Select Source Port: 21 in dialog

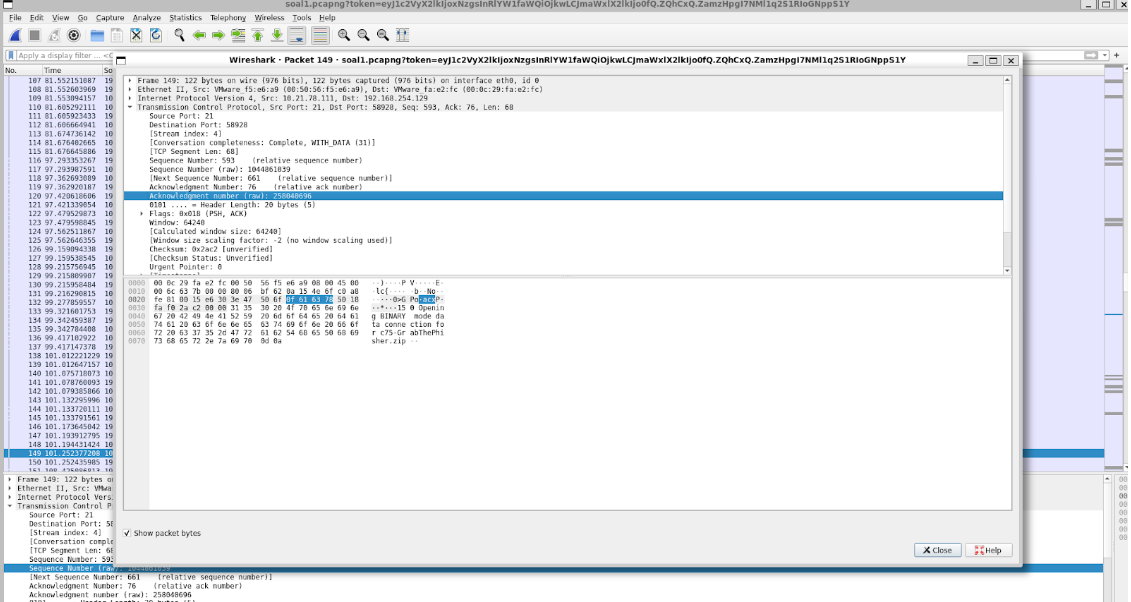pos(180,116)
